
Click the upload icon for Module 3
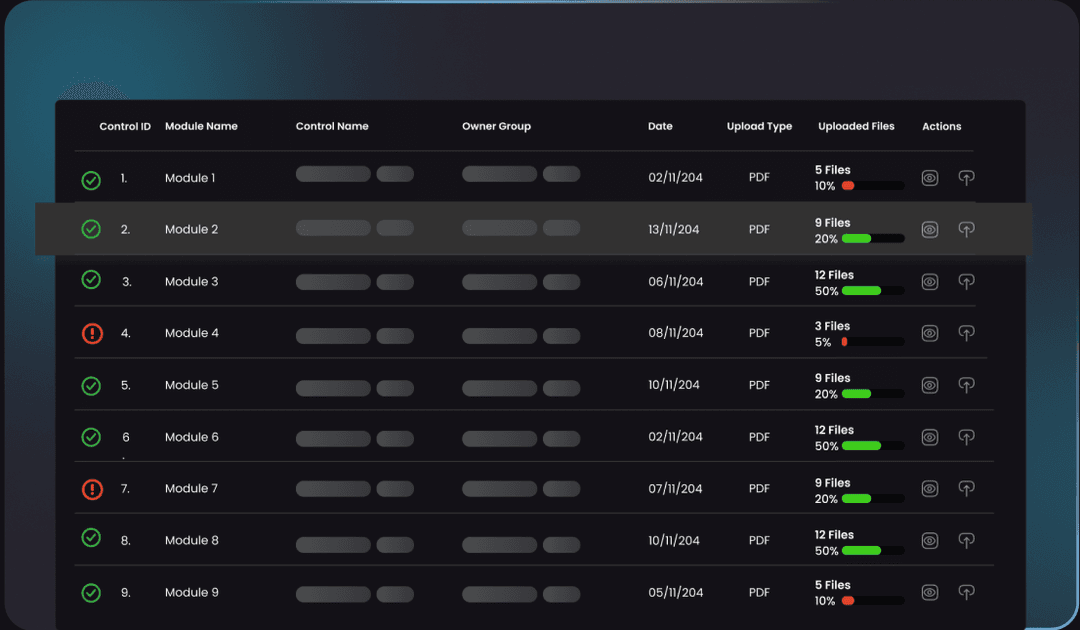click(x=966, y=282)
